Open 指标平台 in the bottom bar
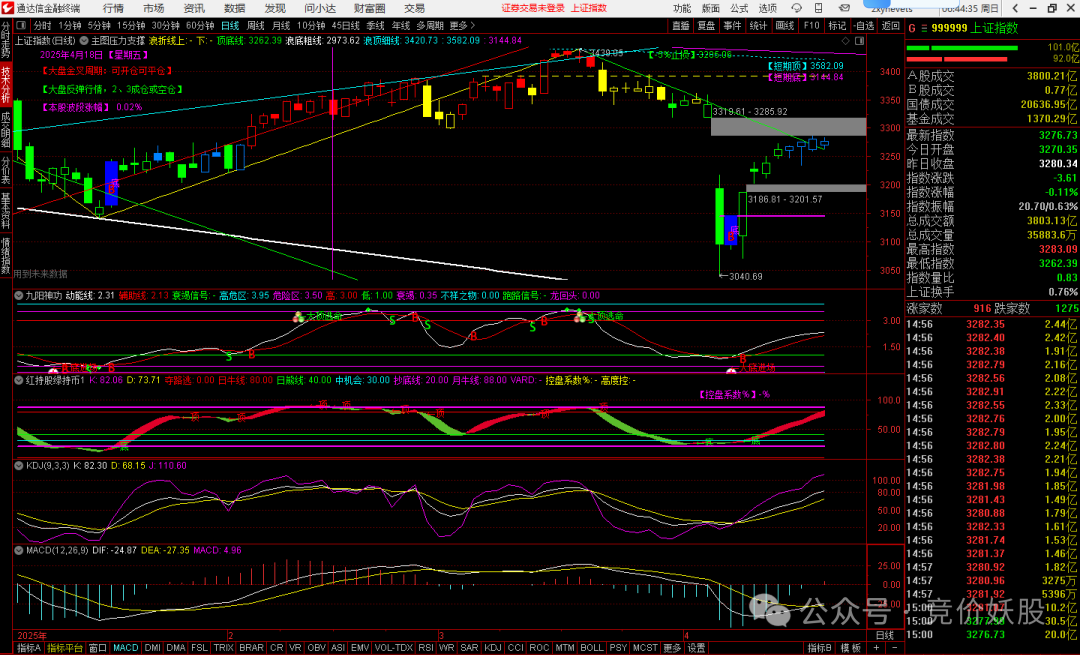 click(65, 648)
